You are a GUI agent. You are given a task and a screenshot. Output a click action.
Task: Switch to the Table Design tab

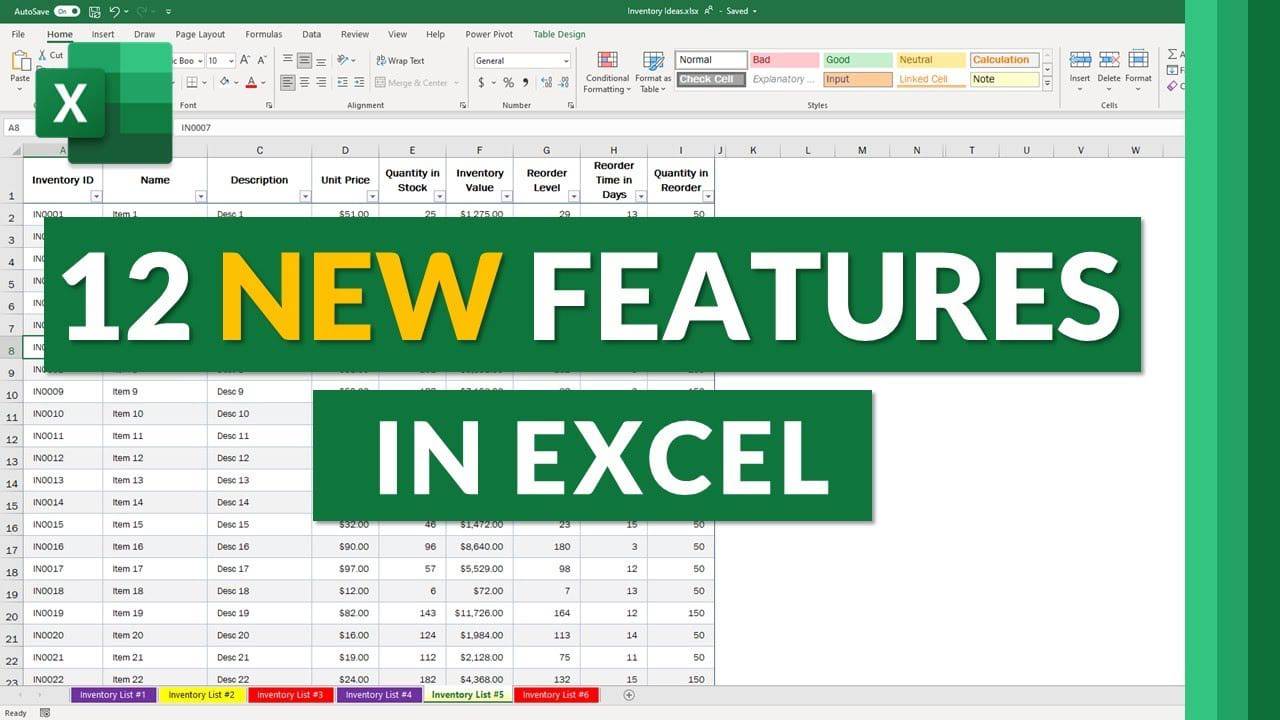[559, 33]
